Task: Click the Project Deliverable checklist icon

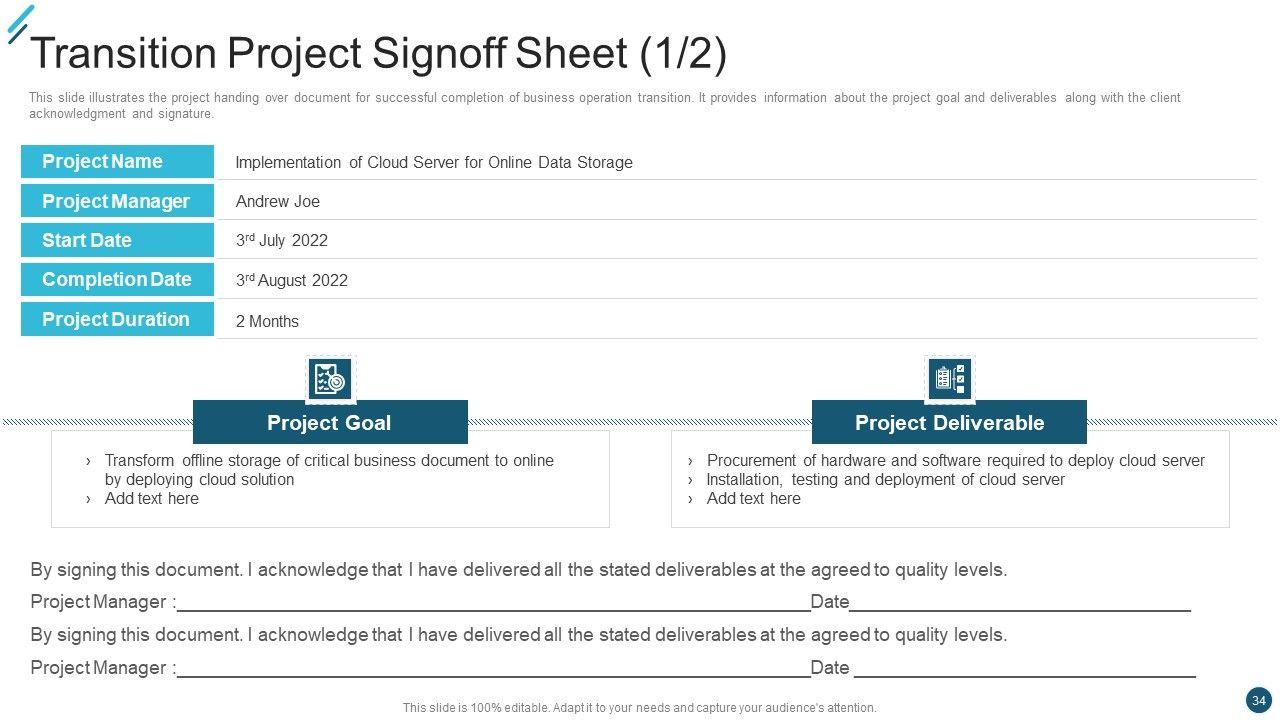Action: tap(949, 379)
